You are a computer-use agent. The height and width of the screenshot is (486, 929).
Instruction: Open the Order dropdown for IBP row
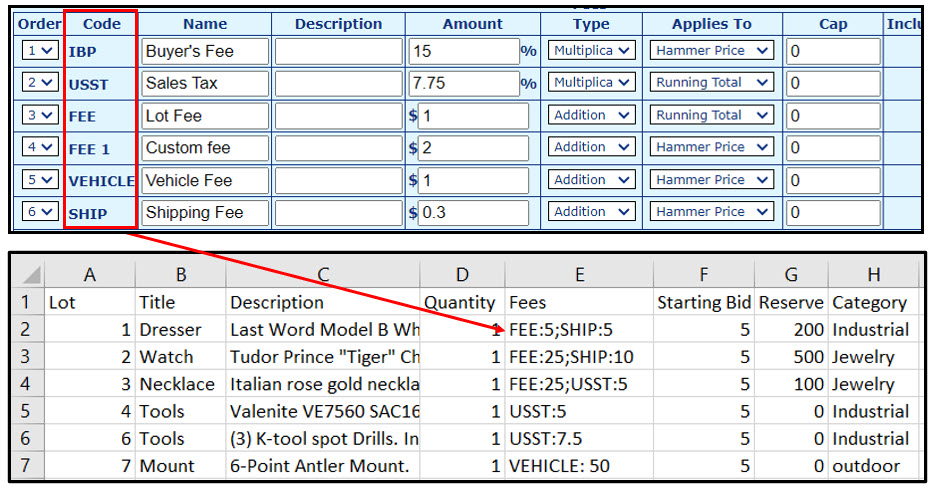point(40,50)
